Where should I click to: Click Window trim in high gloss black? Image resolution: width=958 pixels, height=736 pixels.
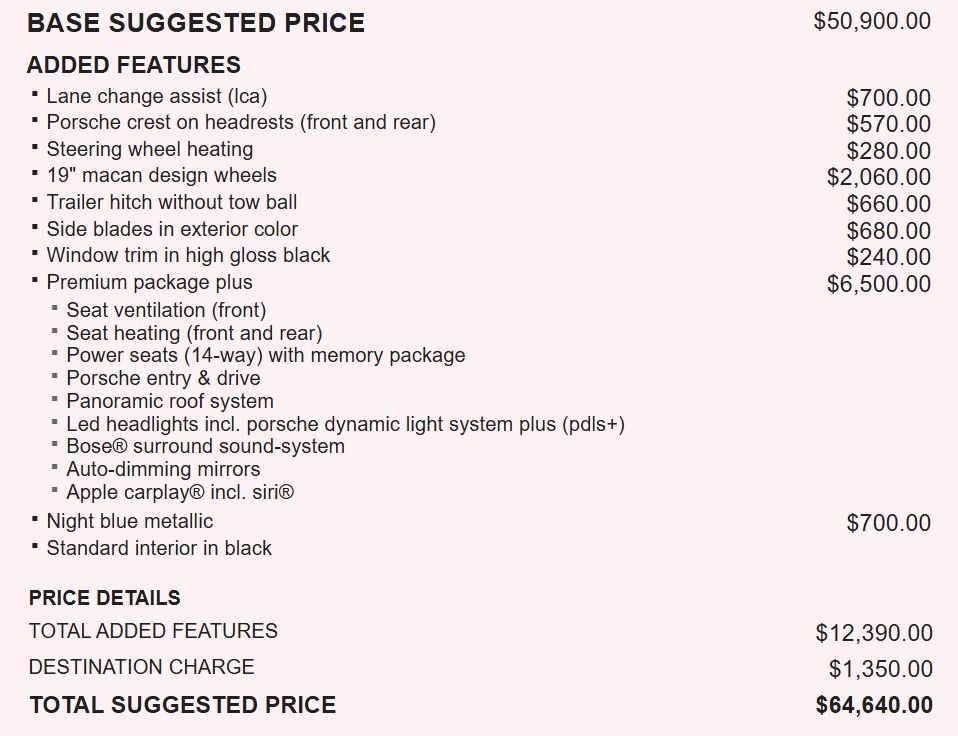[188, 255]
